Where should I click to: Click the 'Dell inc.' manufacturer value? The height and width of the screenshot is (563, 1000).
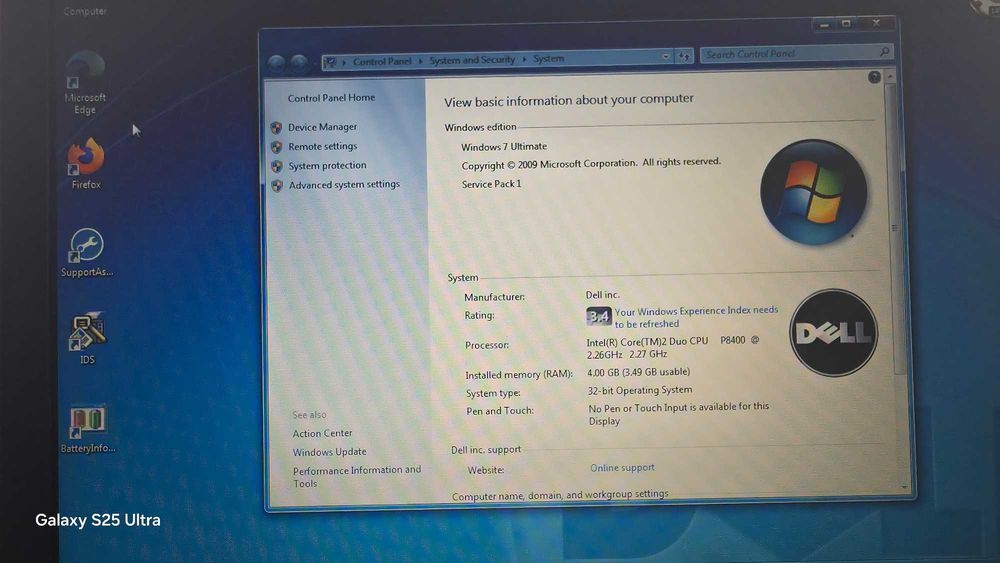click(603, 295)
